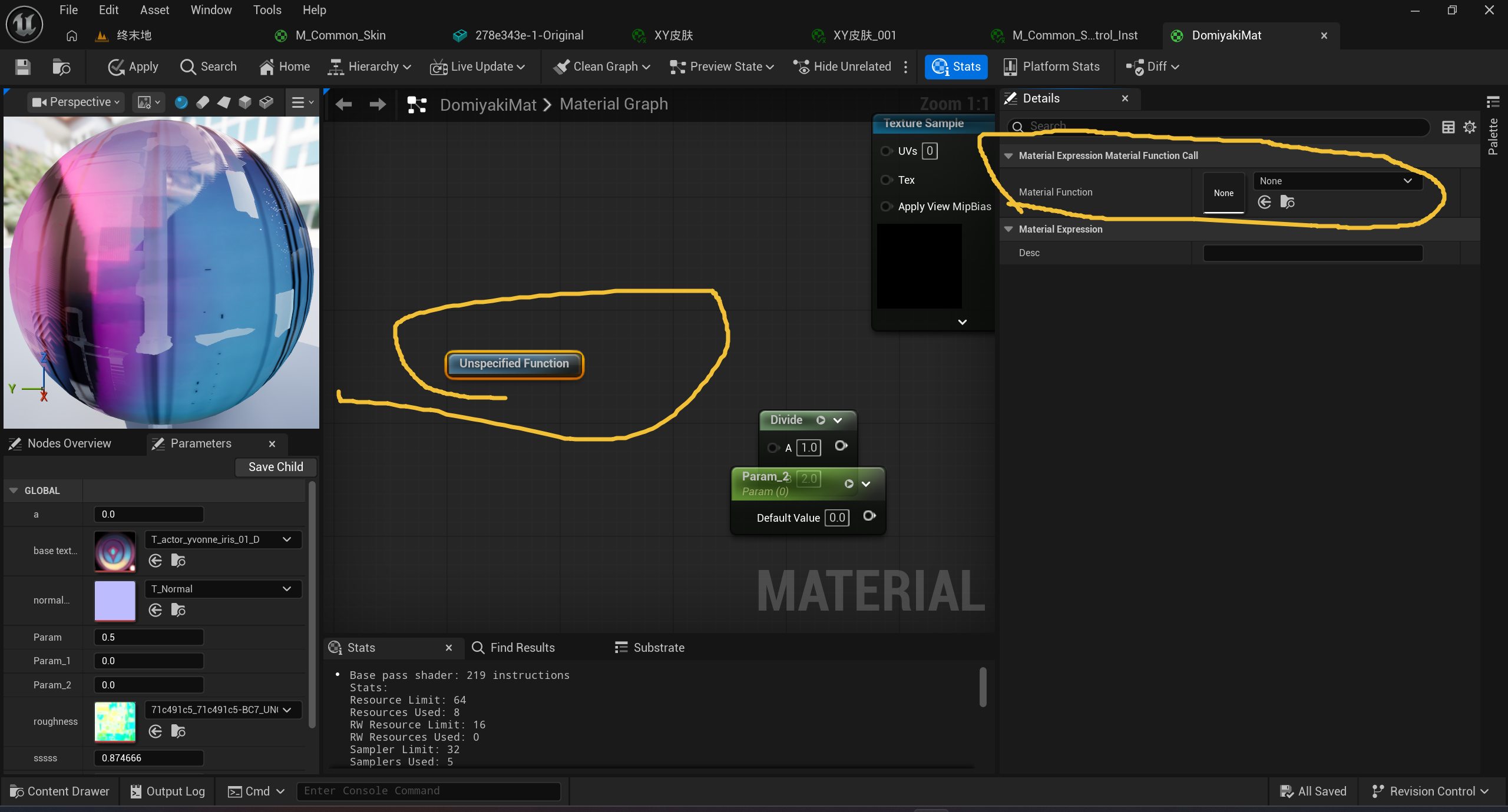The width and height of the screenshot is (1508, 812).
Task: Toggle the Divide node preview button
Action: (821, 420)
